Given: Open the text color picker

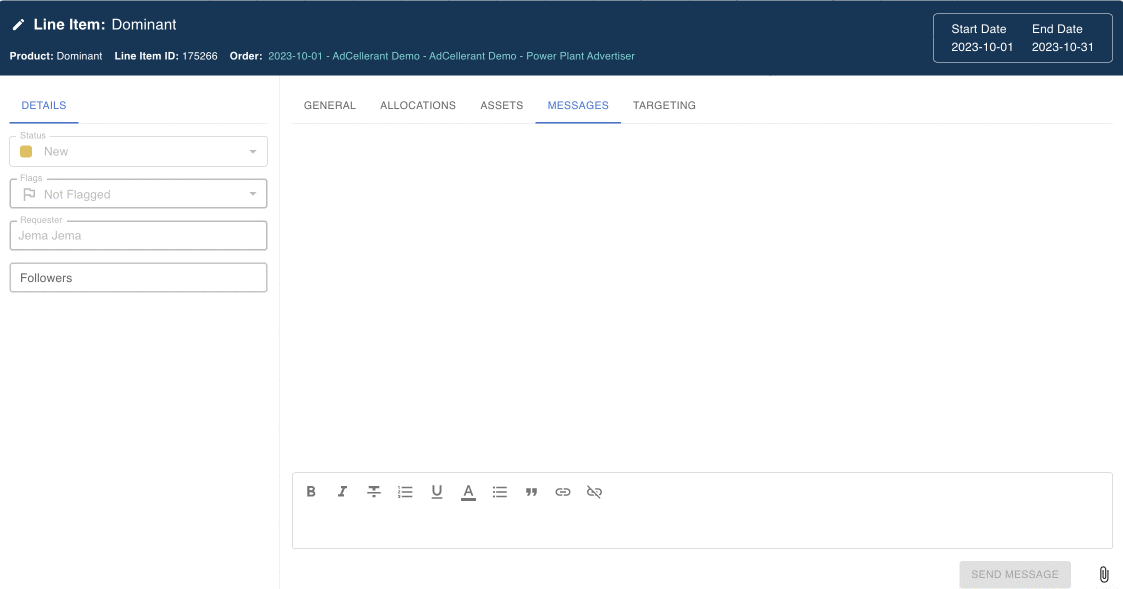Looking at the screenshot, I should 468,492.
